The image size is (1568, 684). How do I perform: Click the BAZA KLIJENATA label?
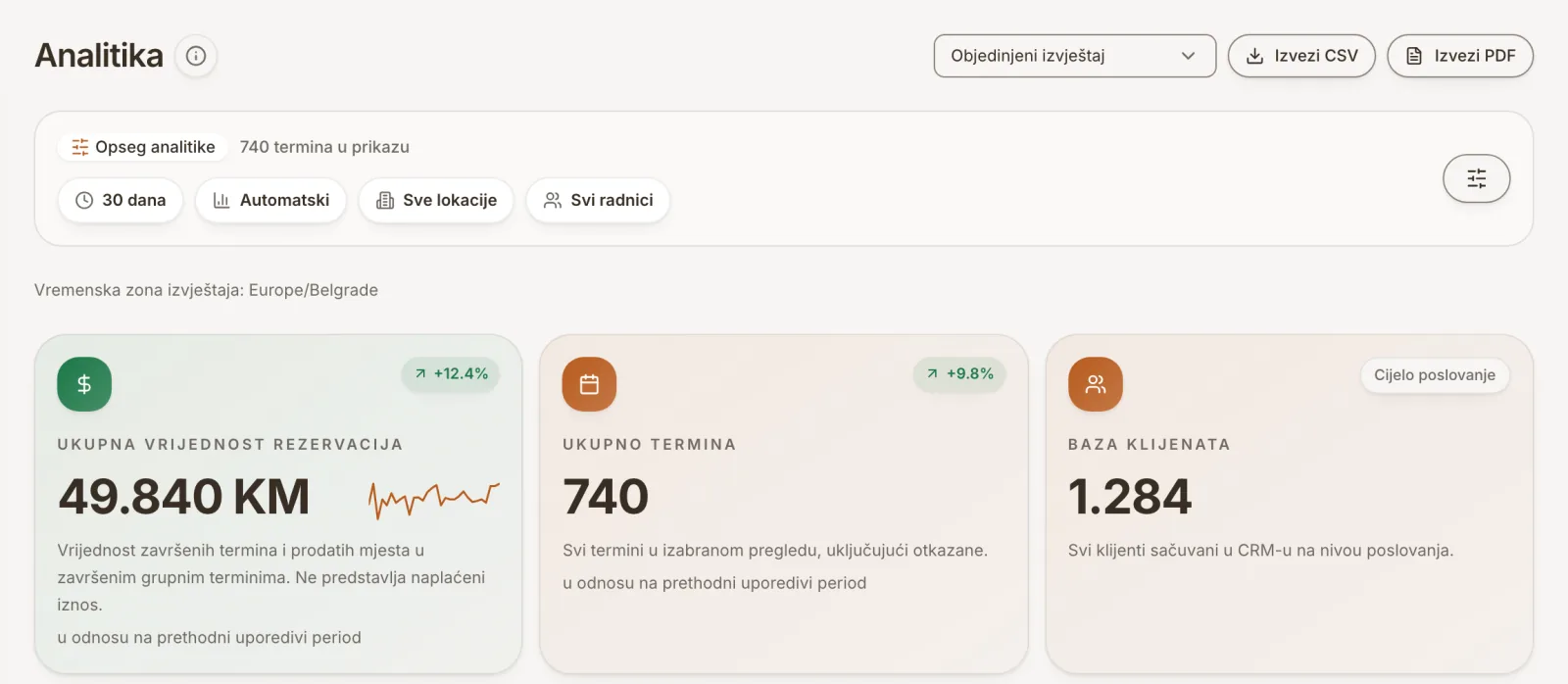(1150, 444)
